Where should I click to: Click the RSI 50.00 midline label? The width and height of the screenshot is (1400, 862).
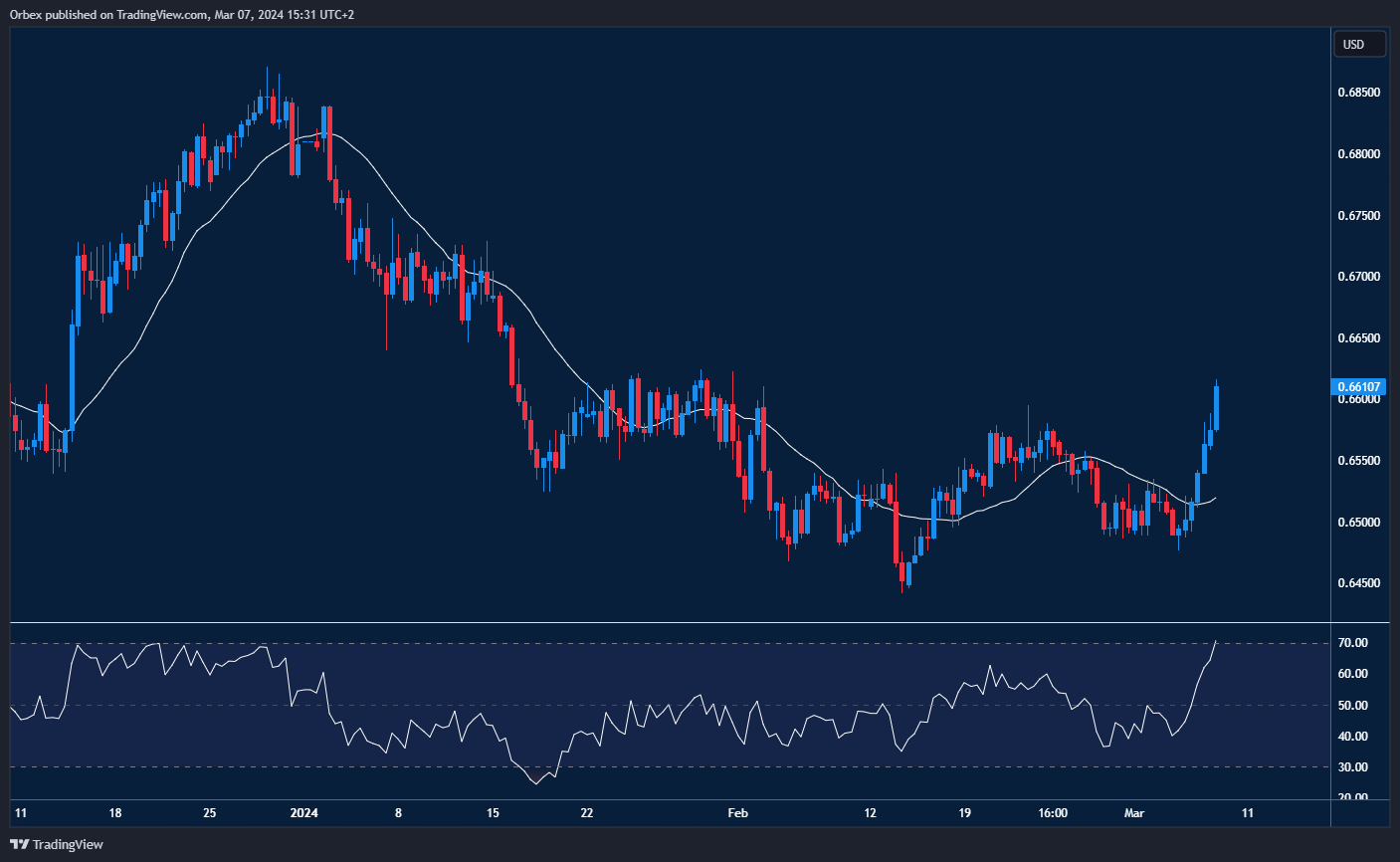pyautogui.click(x=1352, y=706)
